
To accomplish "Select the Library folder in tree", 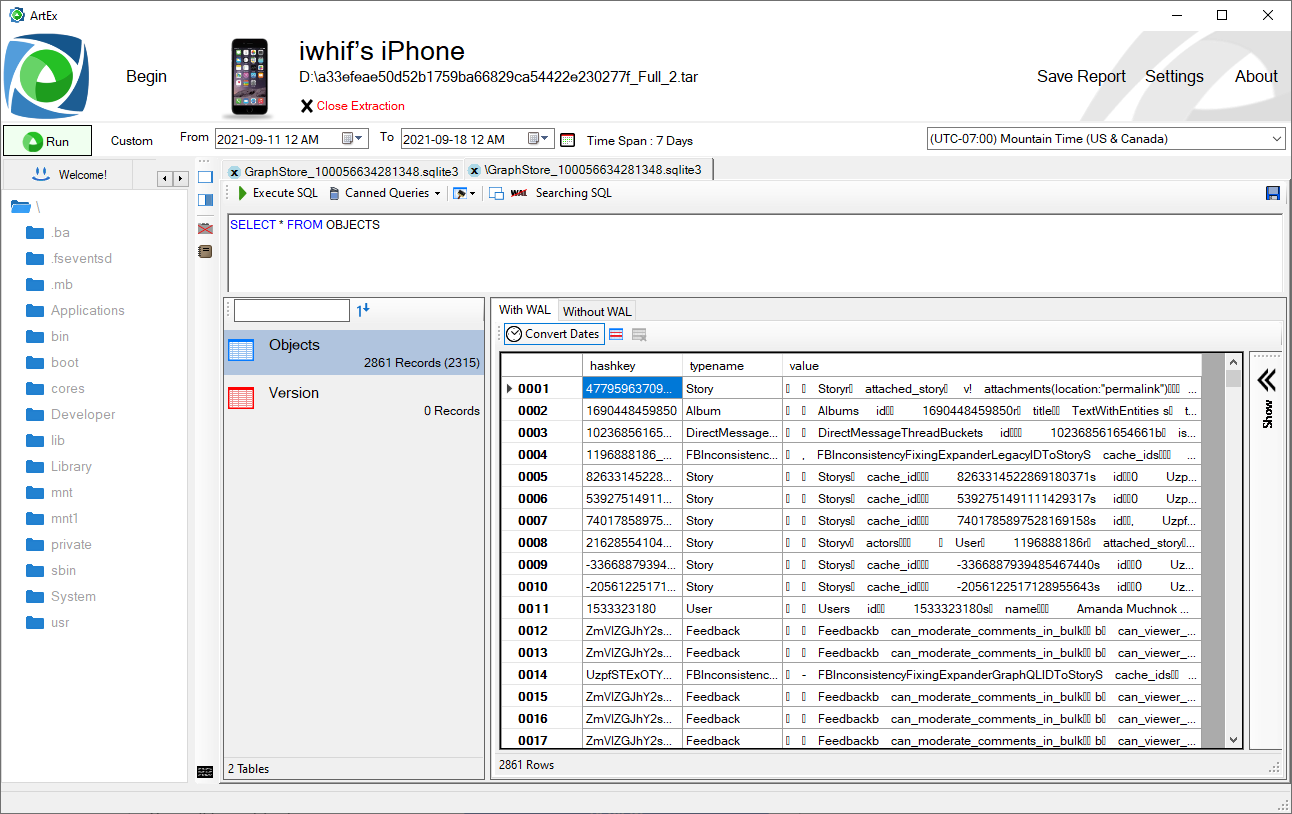I will pyautogui.click(x=59, y=467).
